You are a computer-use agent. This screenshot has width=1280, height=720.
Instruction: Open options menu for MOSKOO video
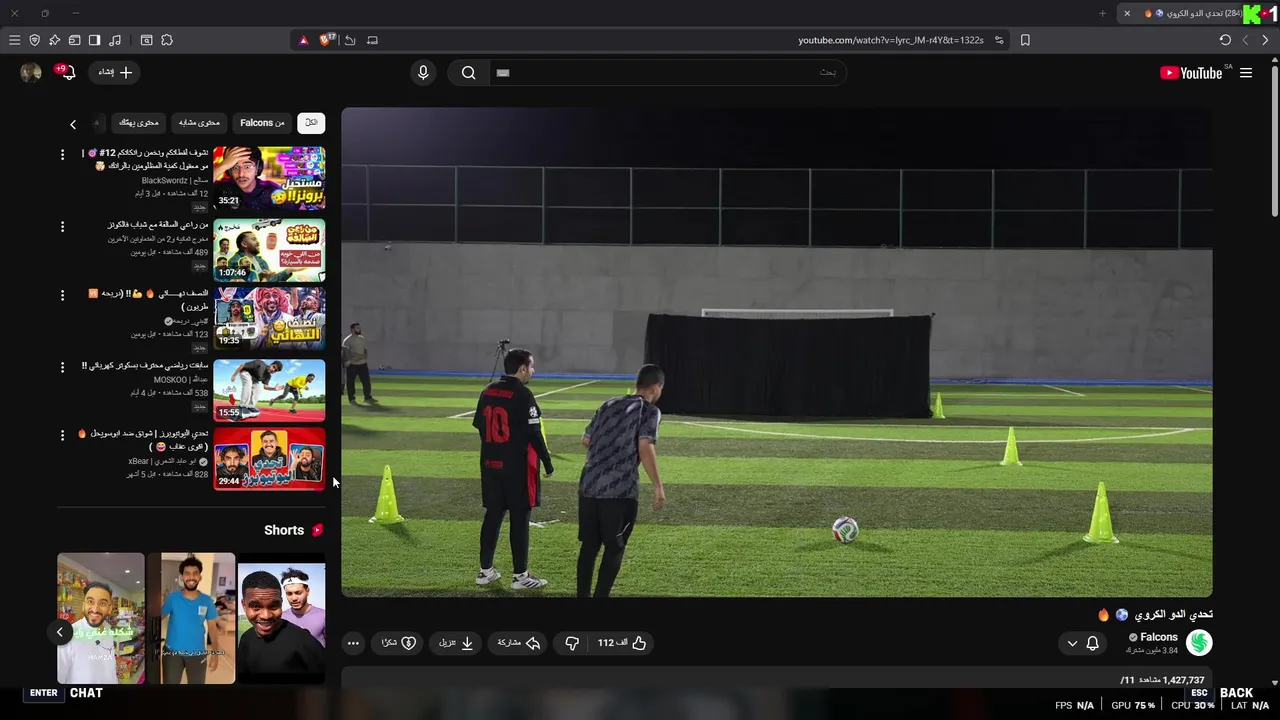[x=62, y=366]
